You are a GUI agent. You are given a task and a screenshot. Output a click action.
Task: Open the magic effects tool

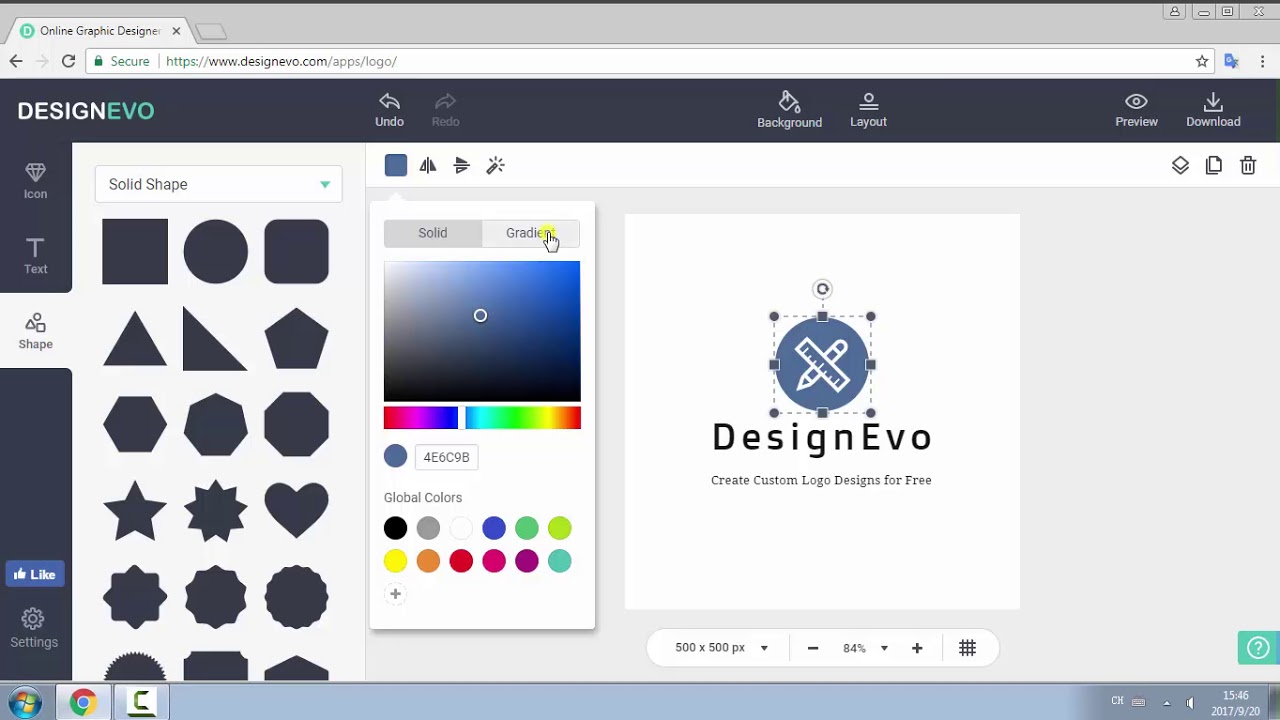click(495, 165)
